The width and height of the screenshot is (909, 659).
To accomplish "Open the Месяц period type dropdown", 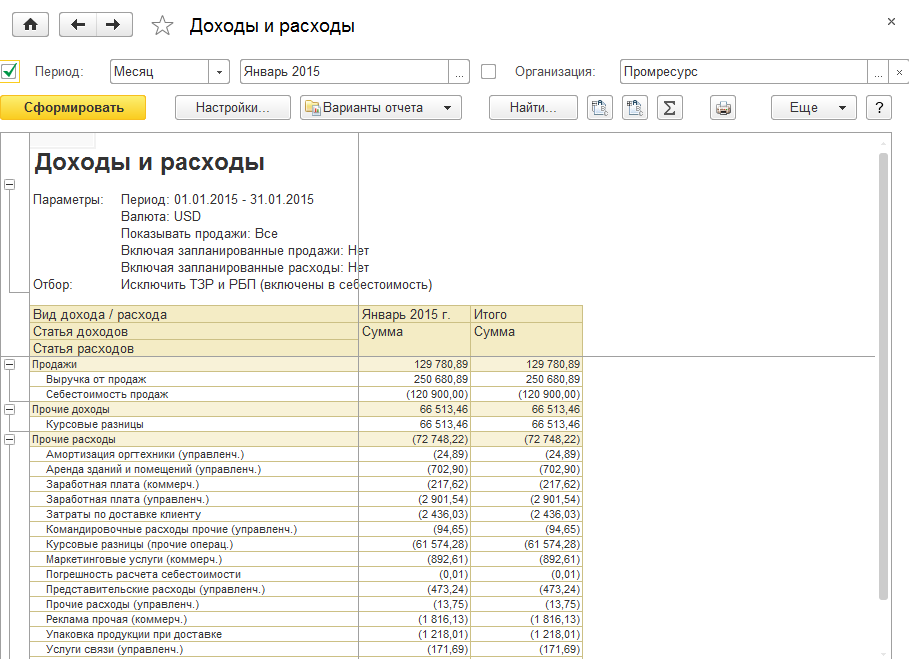I will pyautogui.click(x=220, y=72).
